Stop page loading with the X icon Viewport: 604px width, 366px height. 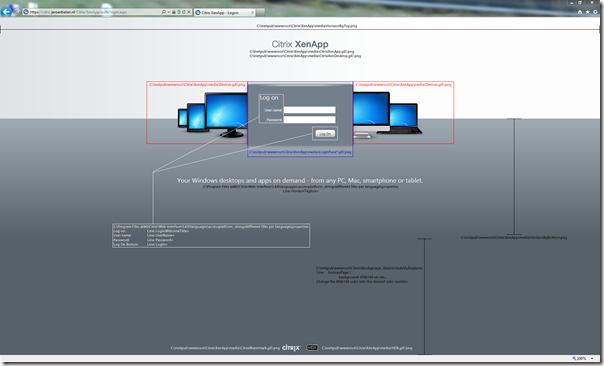point(189,12)
